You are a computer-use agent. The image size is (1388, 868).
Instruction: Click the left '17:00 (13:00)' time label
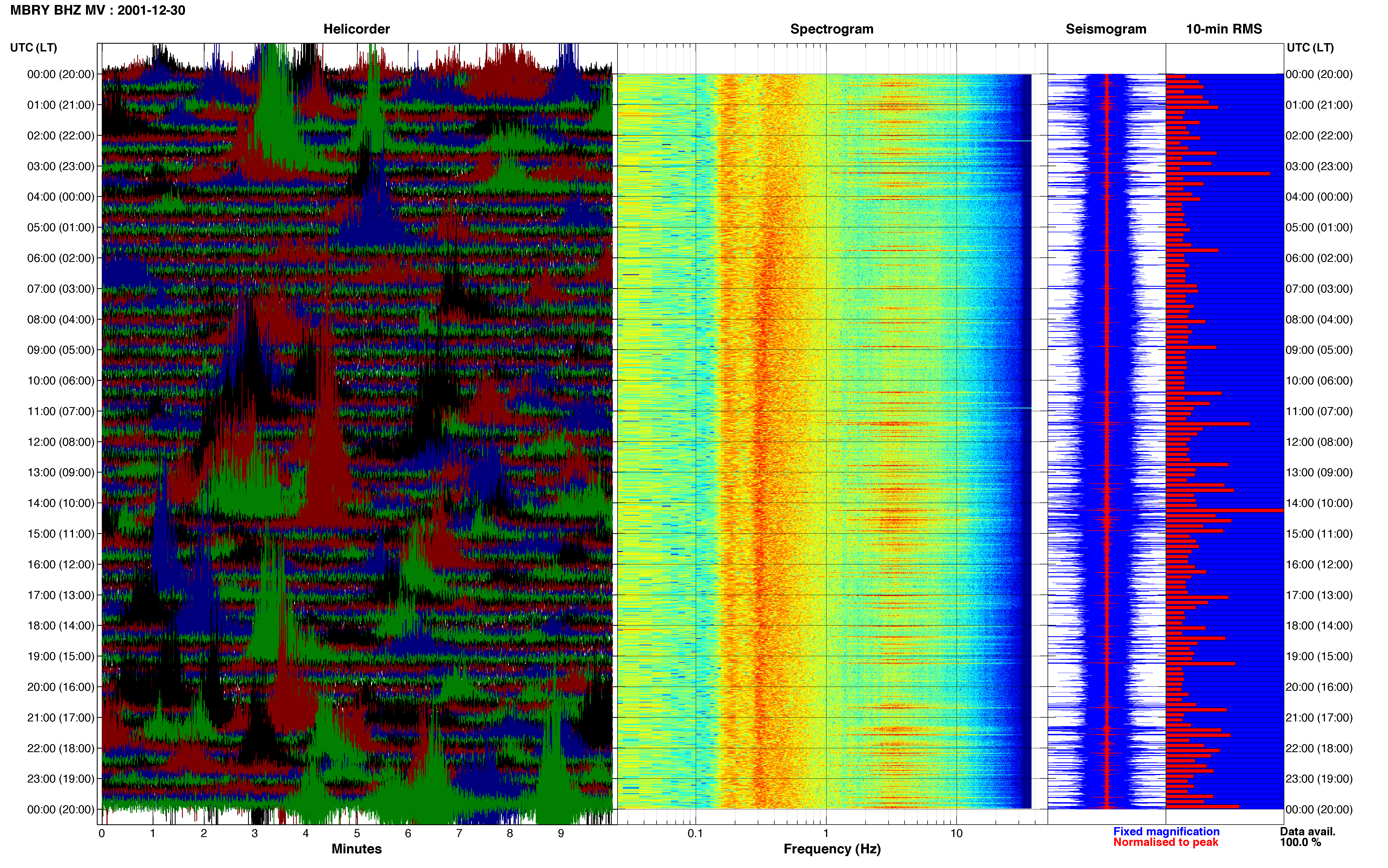(x=61, y=595)
